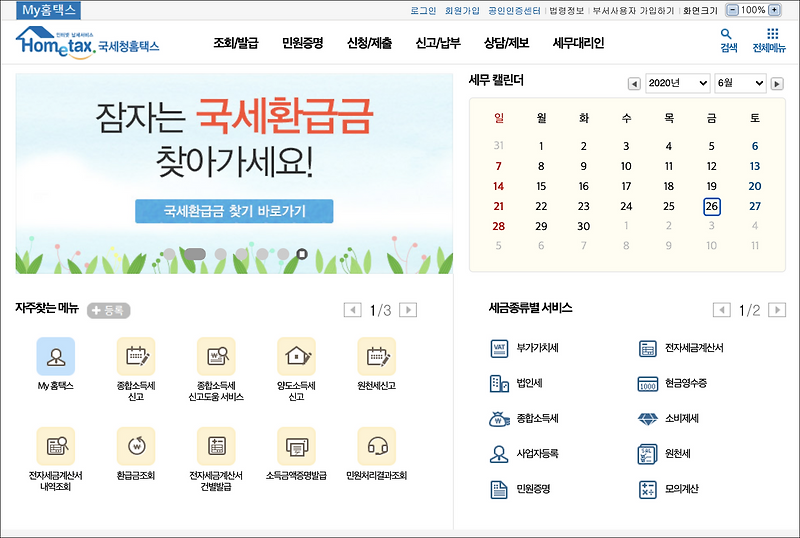Click 국세환급금 찾기 바로가기 button
The image size is (800, 538).
(234, 211)
